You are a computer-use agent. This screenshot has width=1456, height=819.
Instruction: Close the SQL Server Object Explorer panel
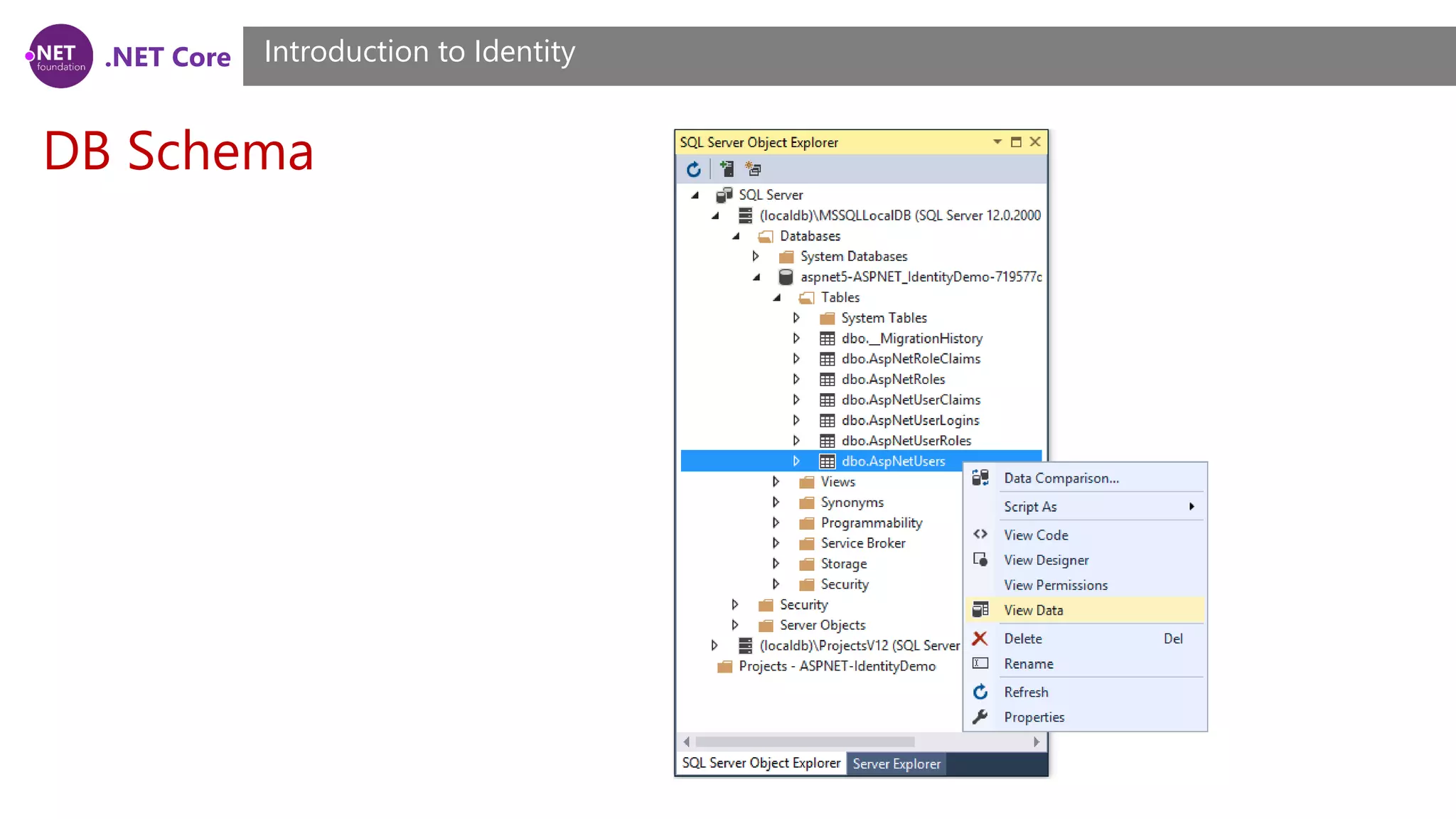(x=1035, y=142)
